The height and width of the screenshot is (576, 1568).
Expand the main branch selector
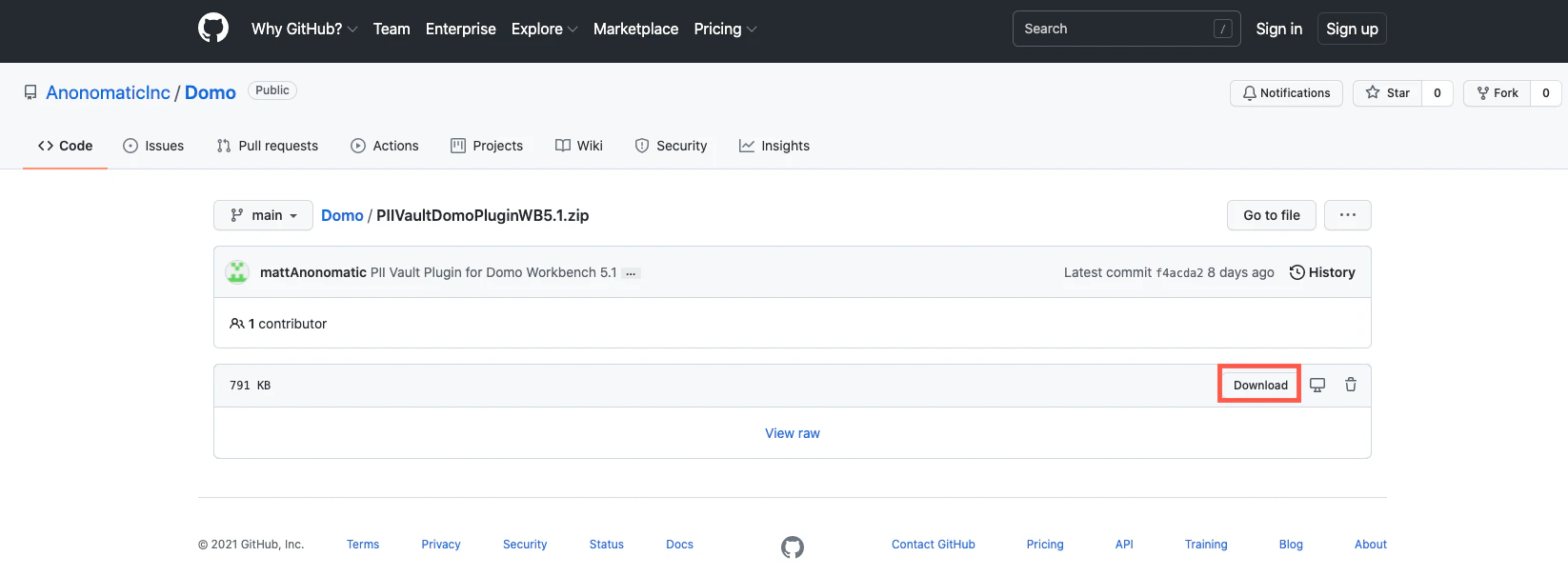point(263,215)
